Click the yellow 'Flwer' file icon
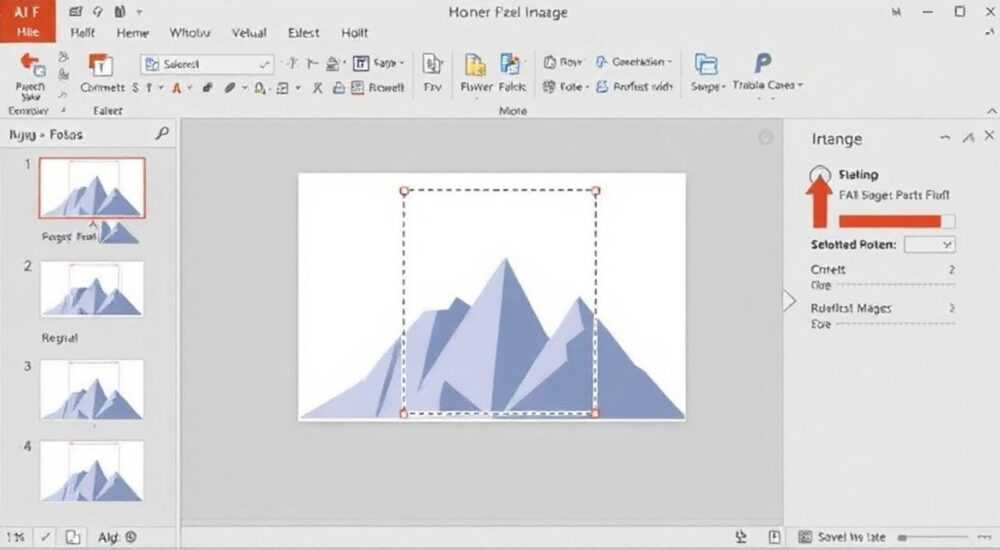The width and height of the screenshot is (1000, 550). point(475,65)
